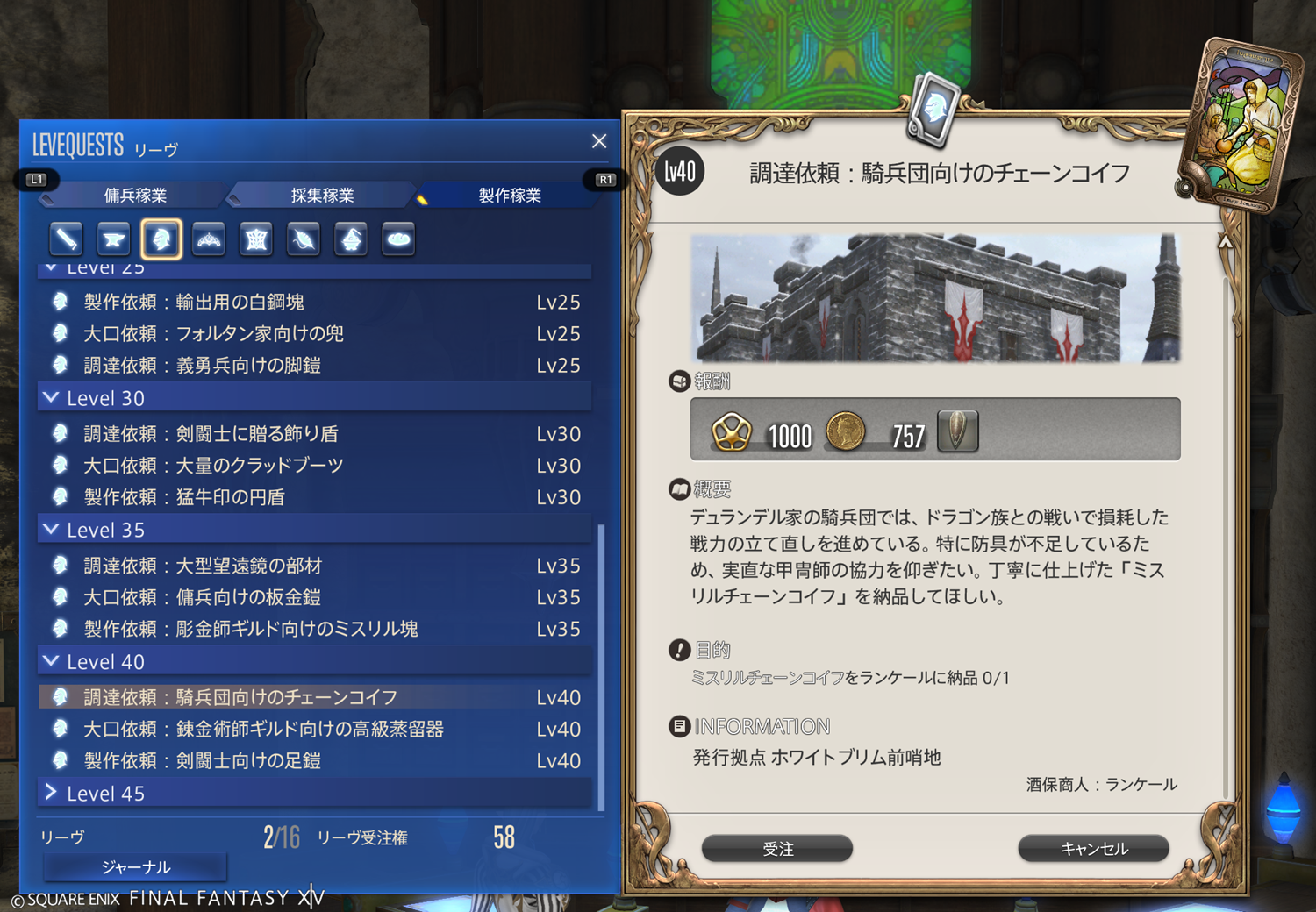Expand the Level 45 section
The image size is (1316, 912).
click(314, 793)
